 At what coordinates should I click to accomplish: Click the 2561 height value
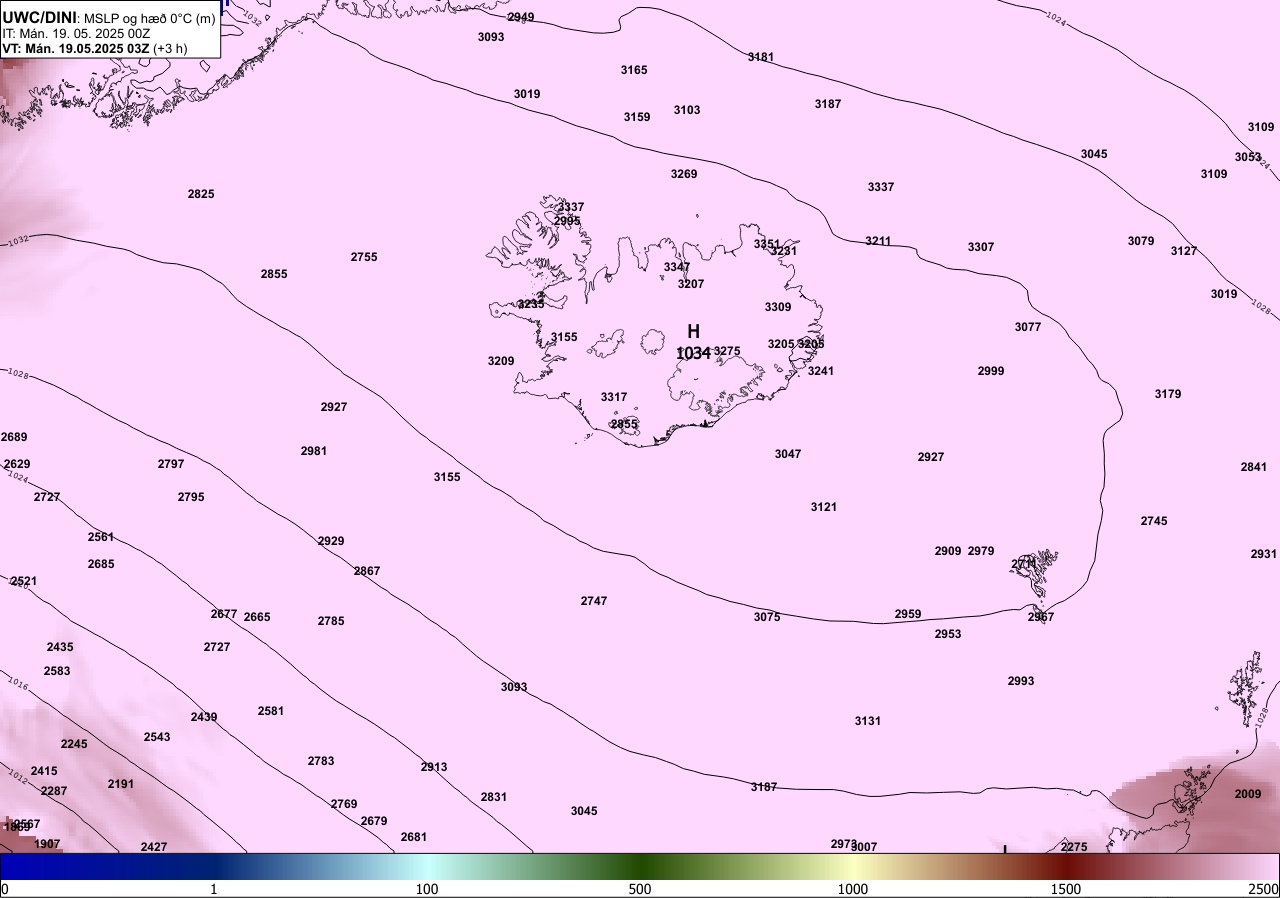click(x=101, y=537)
